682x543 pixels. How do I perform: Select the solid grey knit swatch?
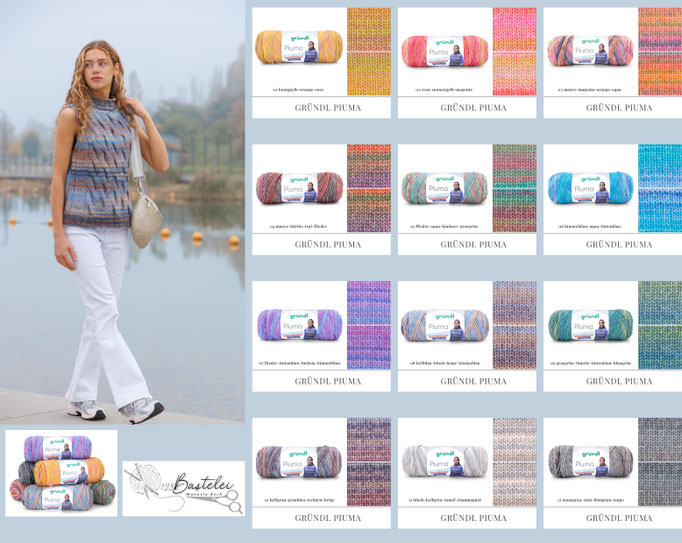[x=660, y=462]
